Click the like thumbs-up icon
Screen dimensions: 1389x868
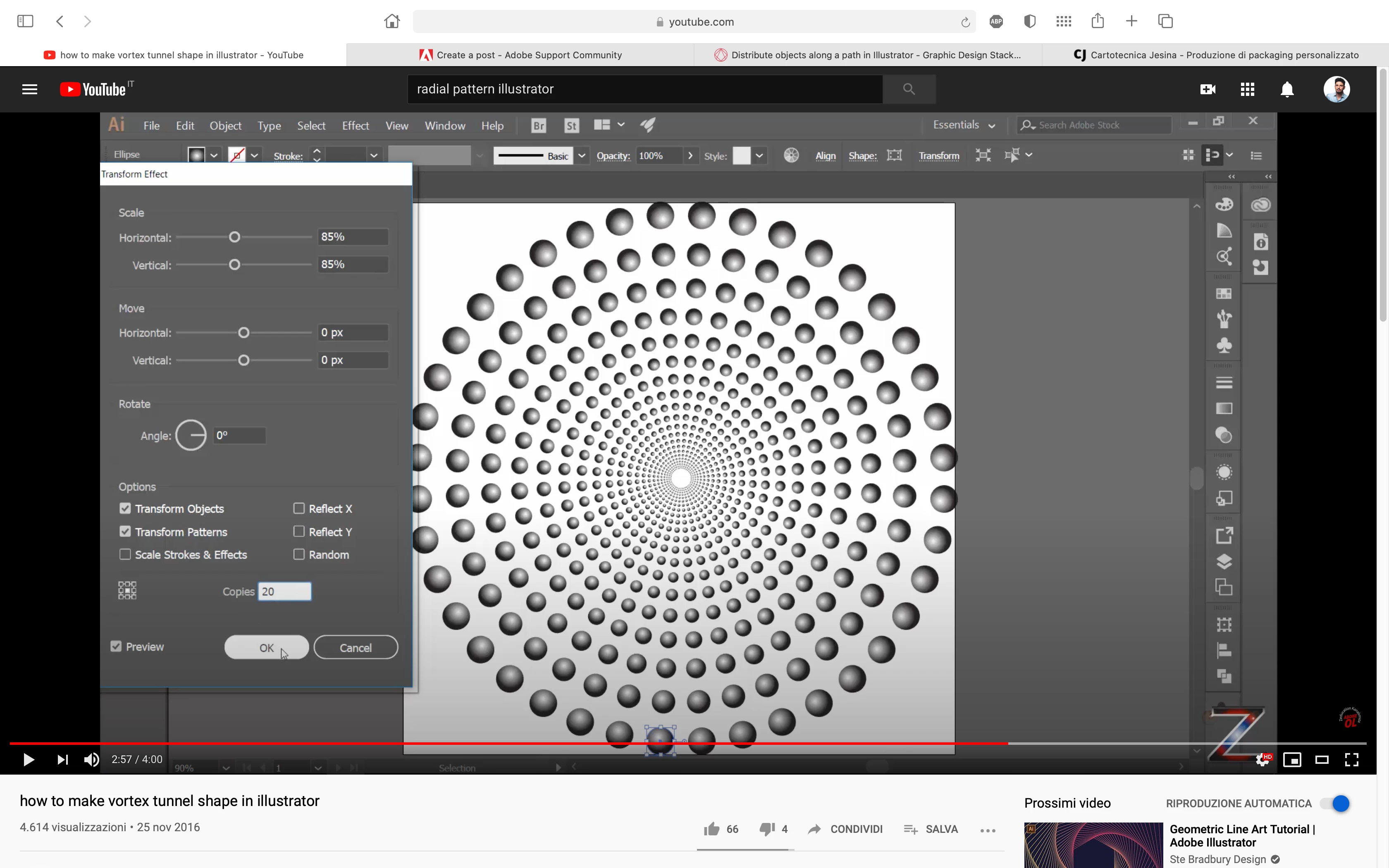pyautogui.click(x=712, y=829)
